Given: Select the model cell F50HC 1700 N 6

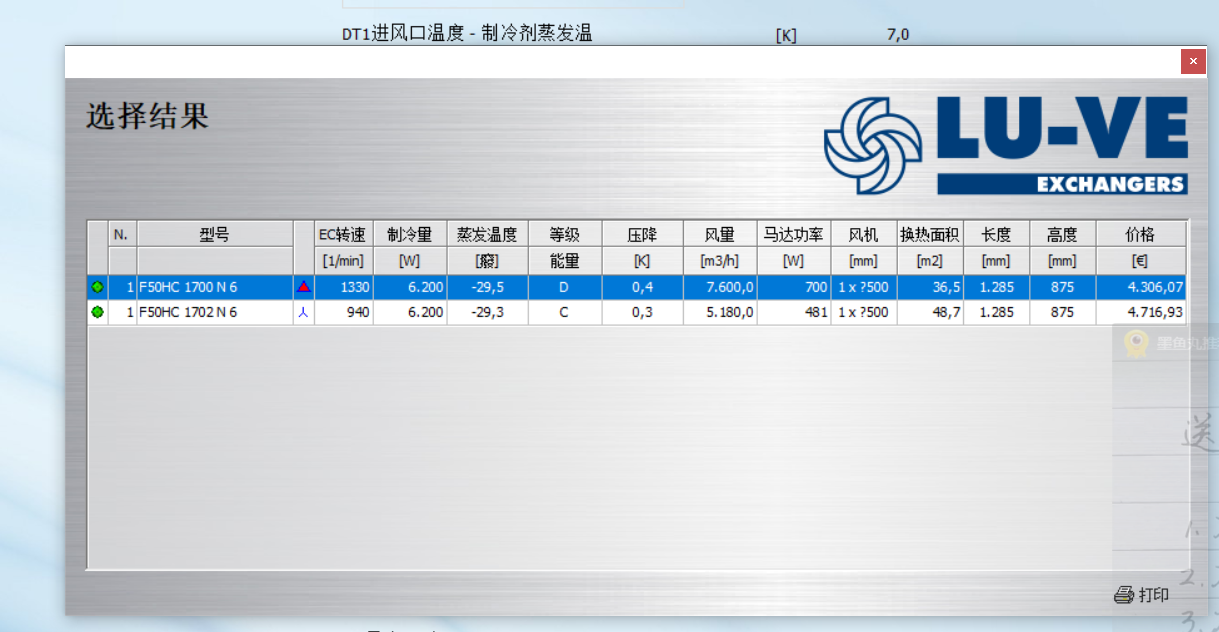Looking at the screenshot, I should 215,287.
